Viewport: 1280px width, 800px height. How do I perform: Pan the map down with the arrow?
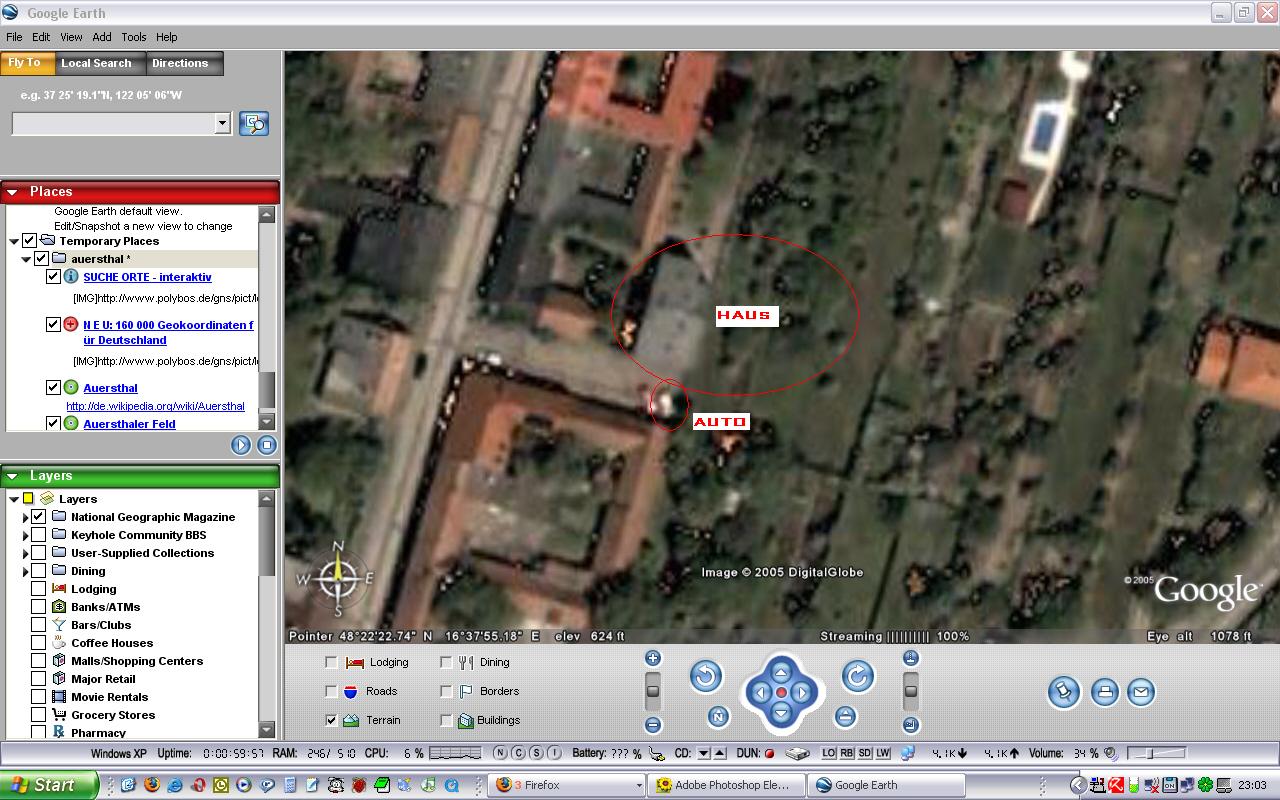tap(781, 713)
